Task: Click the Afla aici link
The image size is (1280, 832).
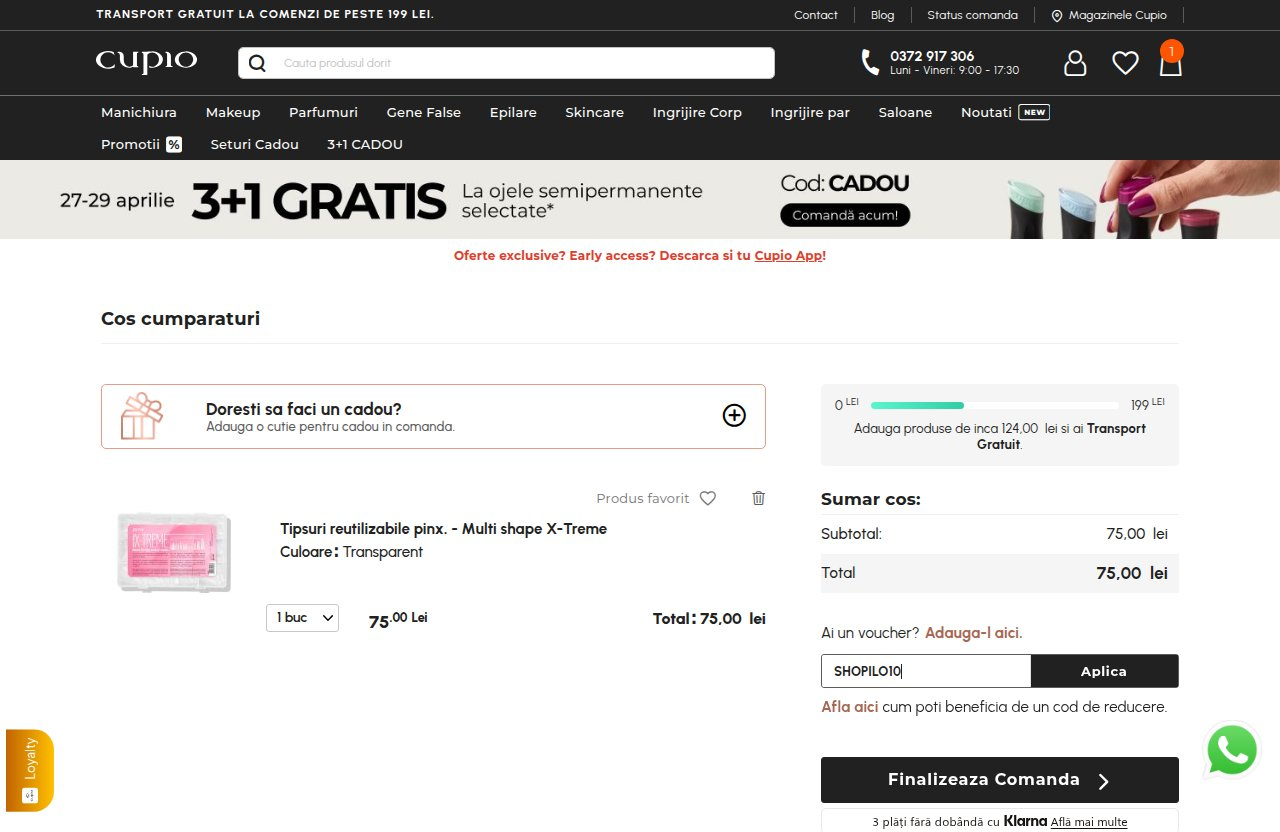Action: [850, 707]
